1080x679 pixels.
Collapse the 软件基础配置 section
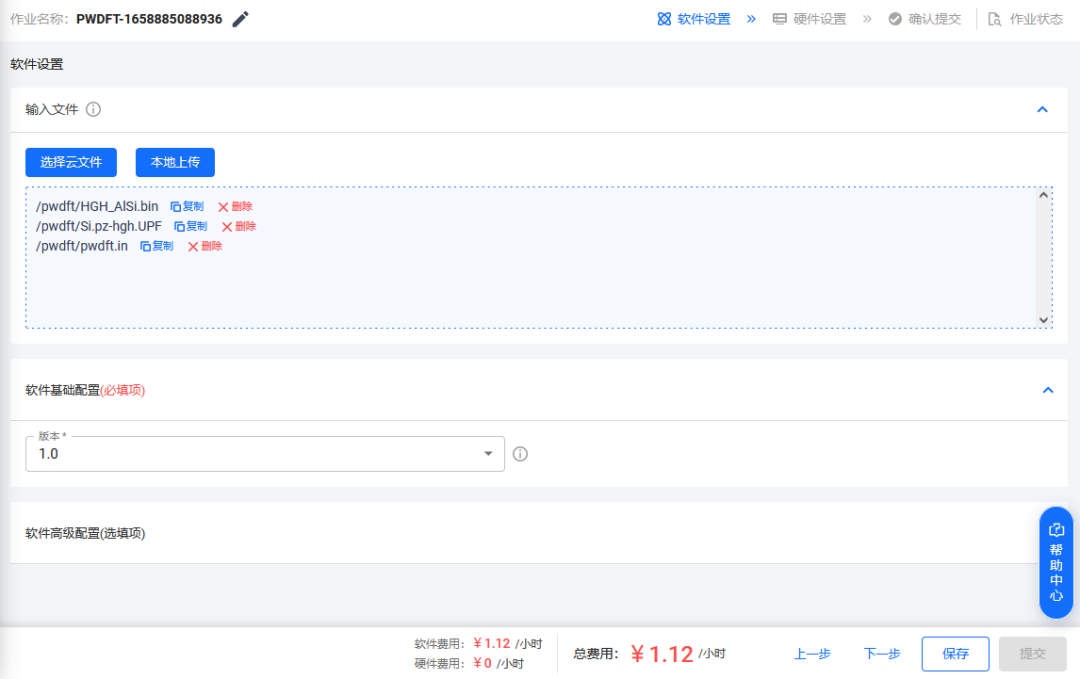(1047, 390)
